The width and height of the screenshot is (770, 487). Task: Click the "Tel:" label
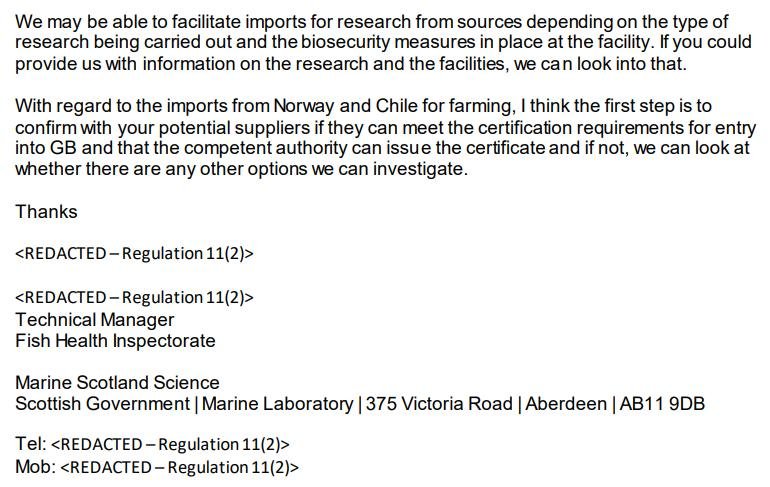point(30,444)
